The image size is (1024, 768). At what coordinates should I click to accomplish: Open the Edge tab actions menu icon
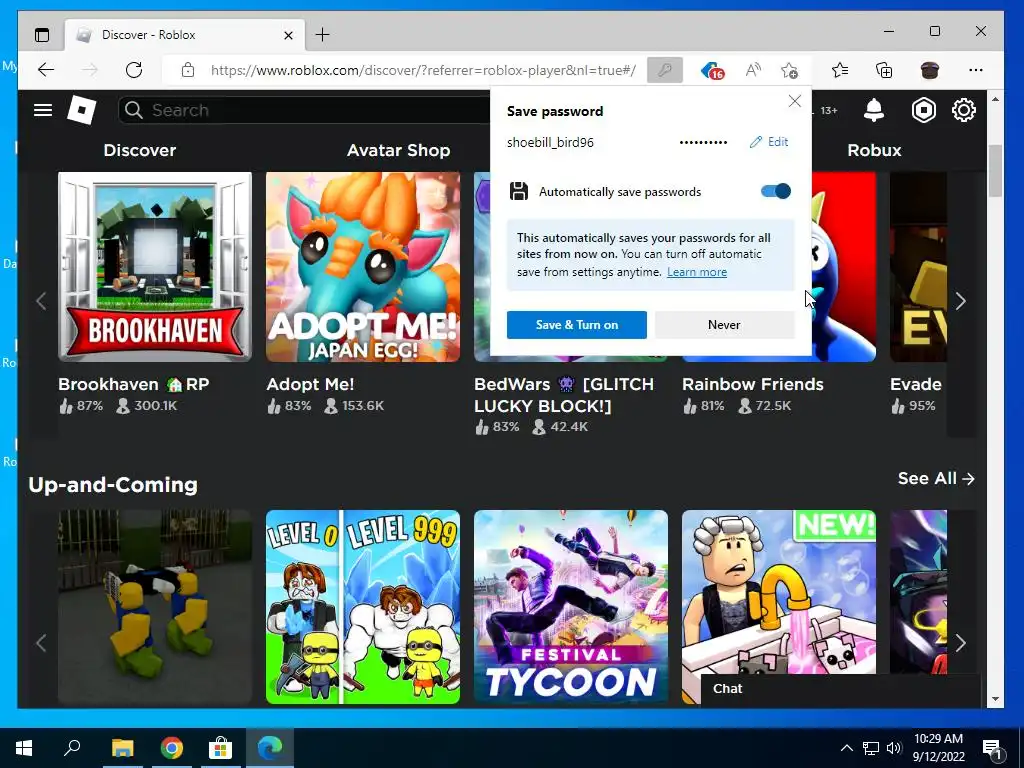(42, 35)
